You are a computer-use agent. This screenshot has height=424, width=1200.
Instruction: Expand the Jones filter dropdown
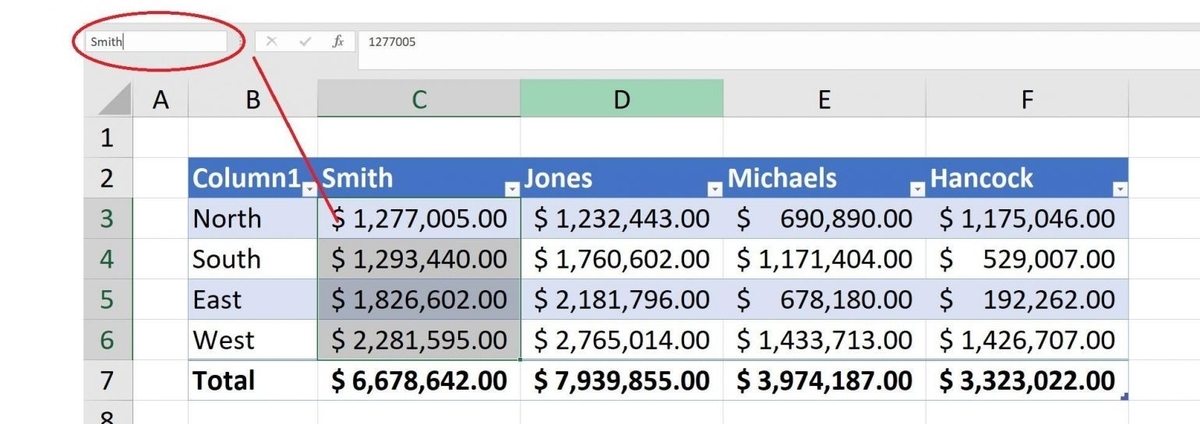pos(715,188)
